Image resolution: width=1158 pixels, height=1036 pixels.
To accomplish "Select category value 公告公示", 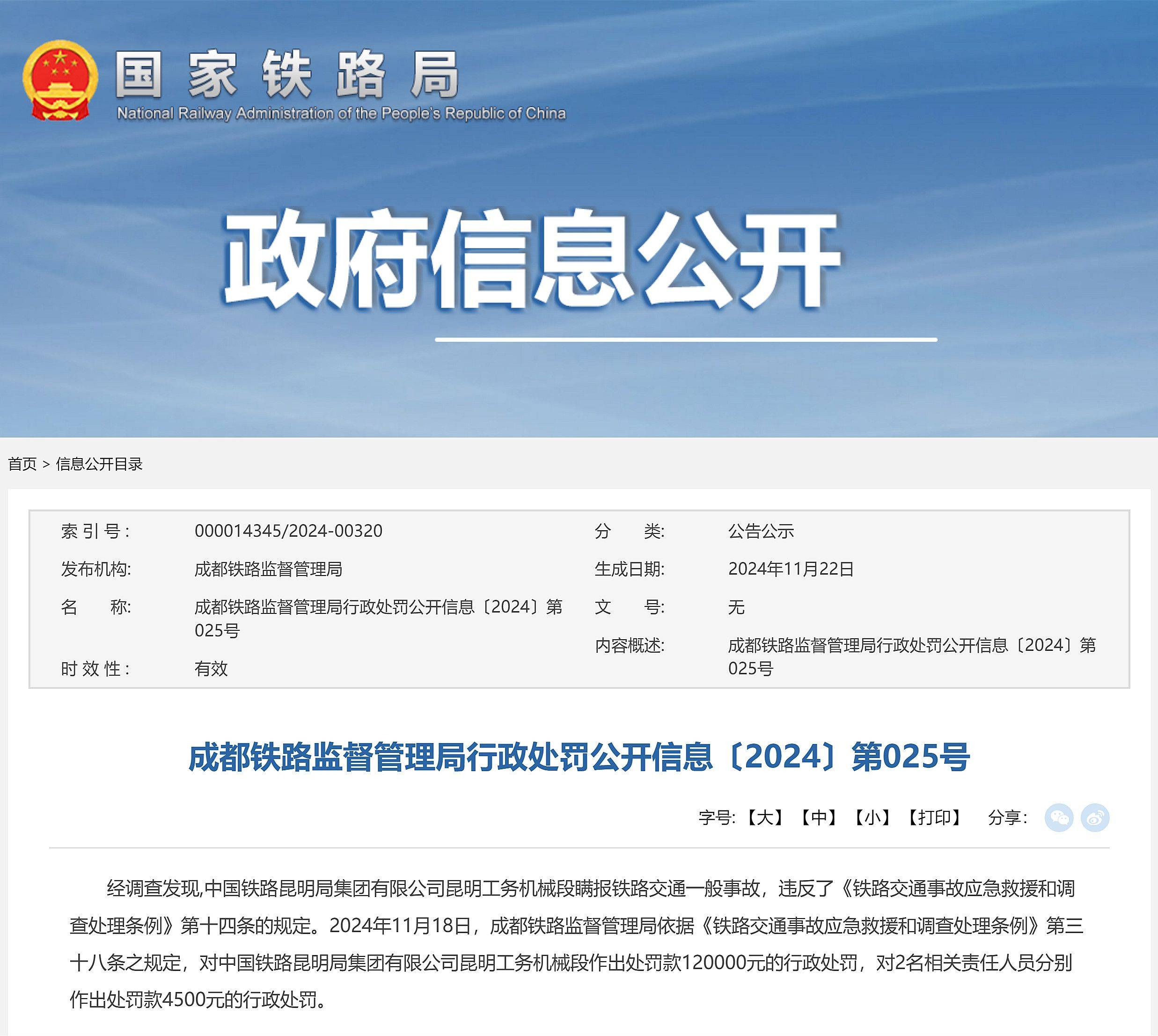I will click(761, 531).
